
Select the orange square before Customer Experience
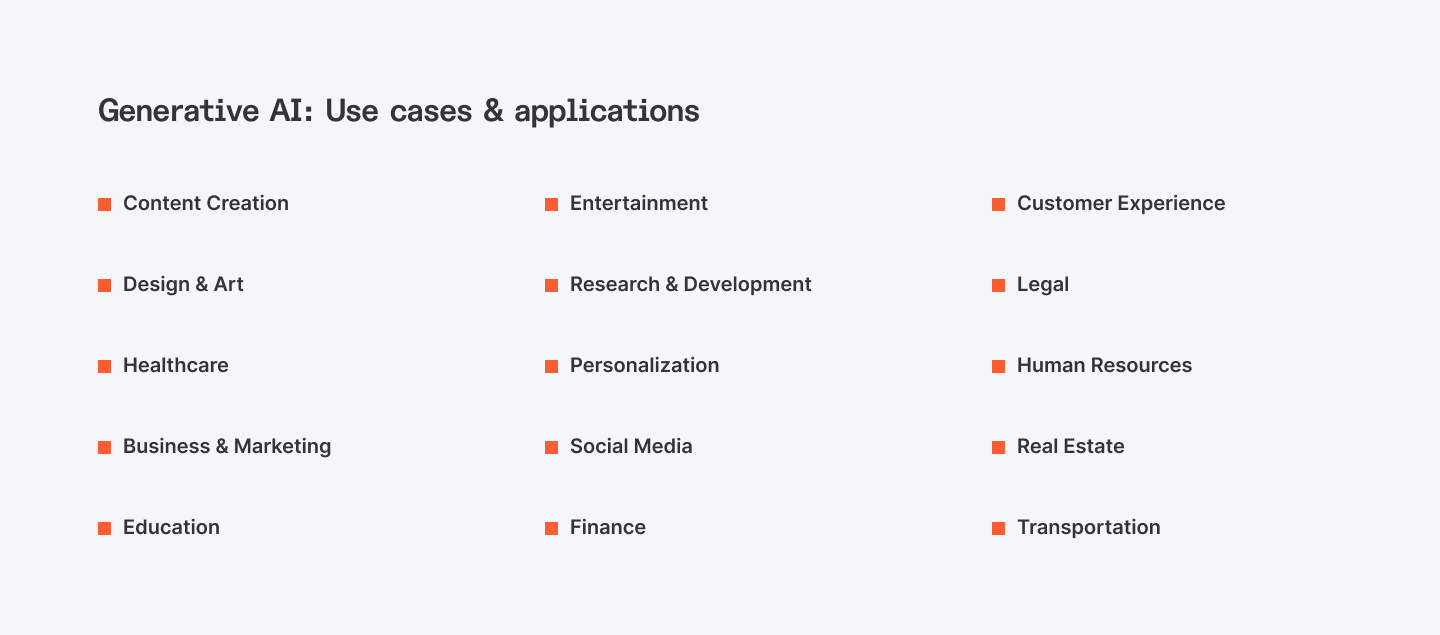(998, 204)
